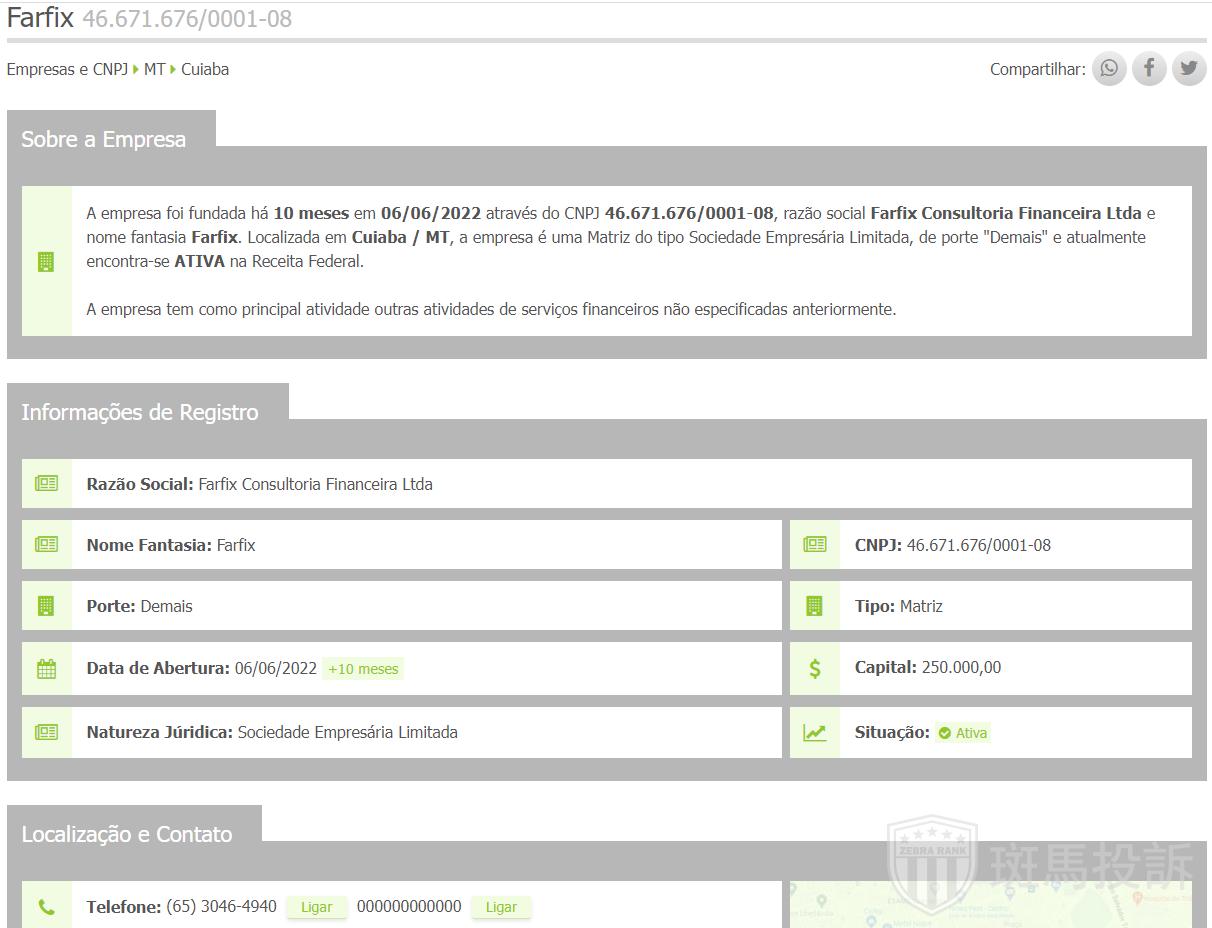The image size is (1212, 928).
Task: Click the green Ativa status badge
Action: click(963, 733)
